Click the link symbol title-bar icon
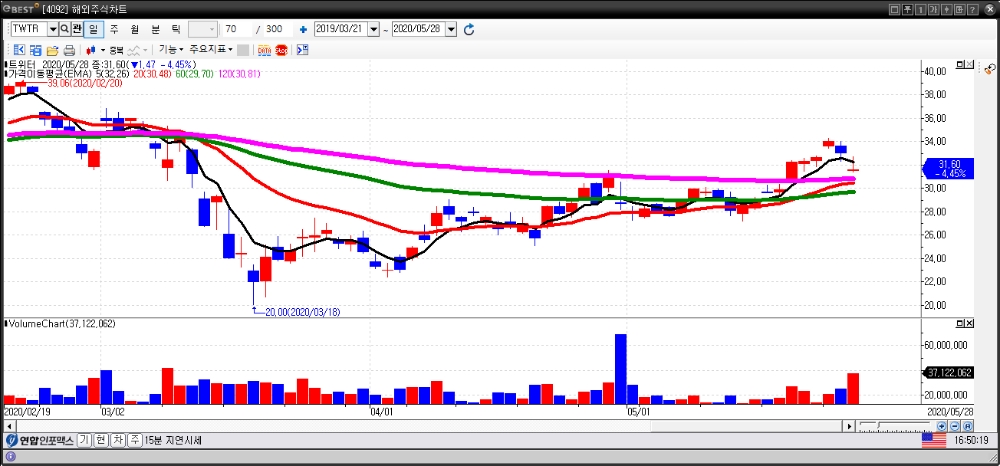The image size is (1000, 466). 946,9
